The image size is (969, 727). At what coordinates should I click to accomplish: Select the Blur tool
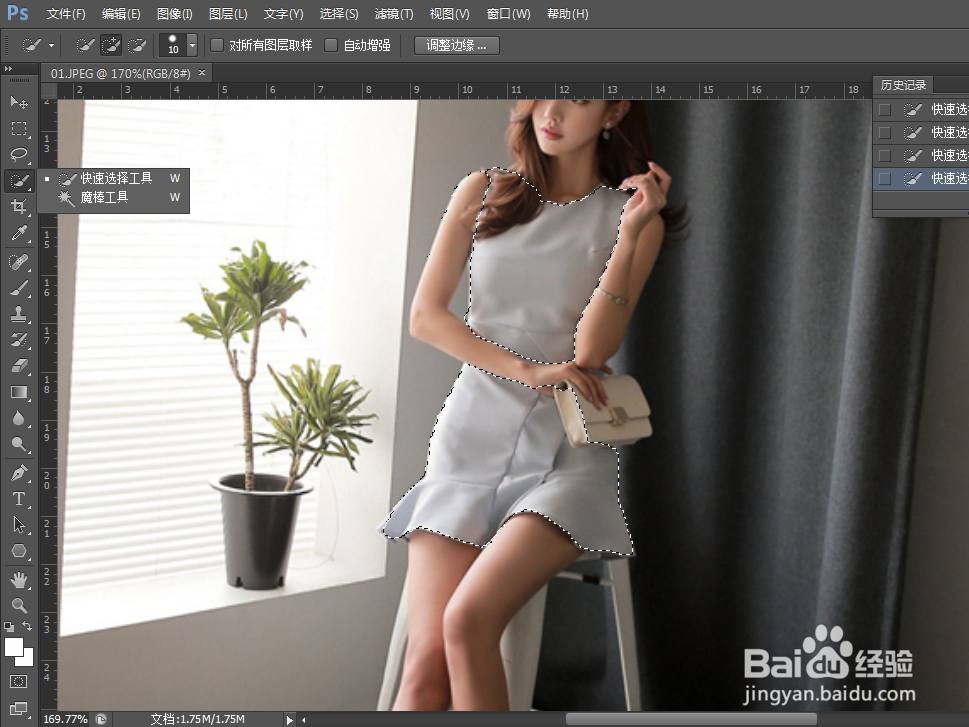point(19,418)
